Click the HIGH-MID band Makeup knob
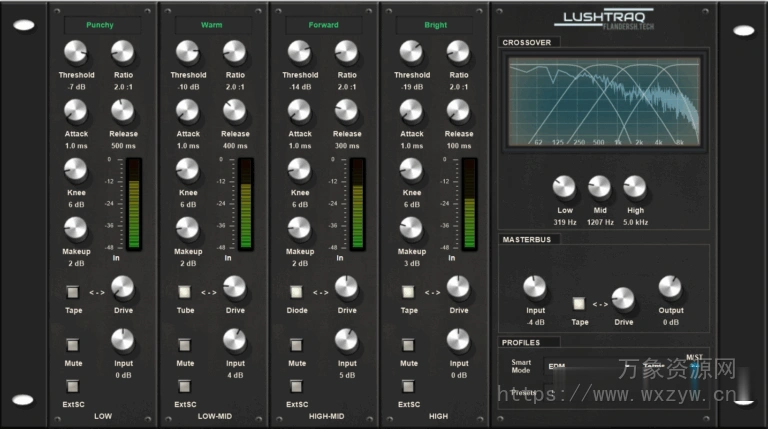Viewport: 768px width, 429px height. click(x=299, y=229)
